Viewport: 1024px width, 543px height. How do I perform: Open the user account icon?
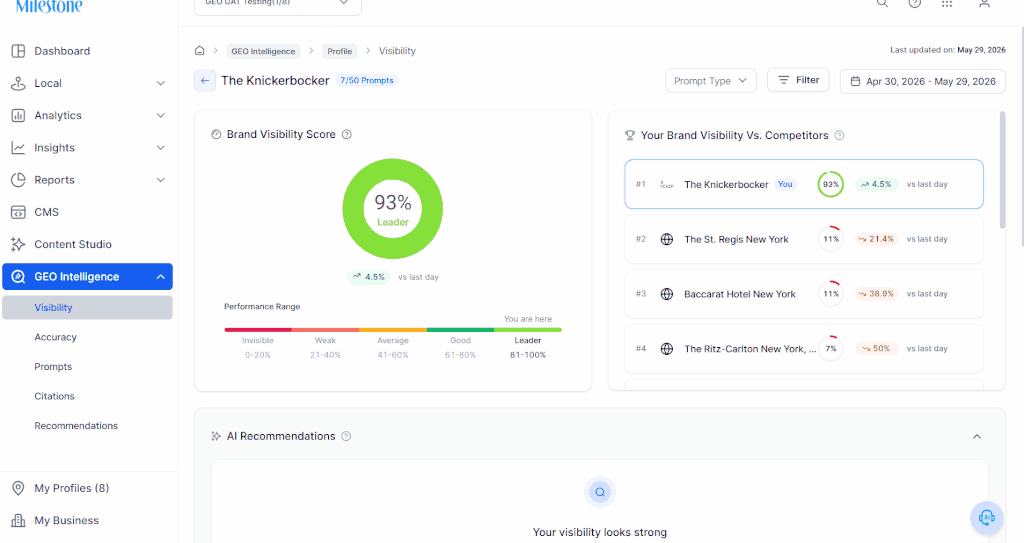[x=985, y=3]
